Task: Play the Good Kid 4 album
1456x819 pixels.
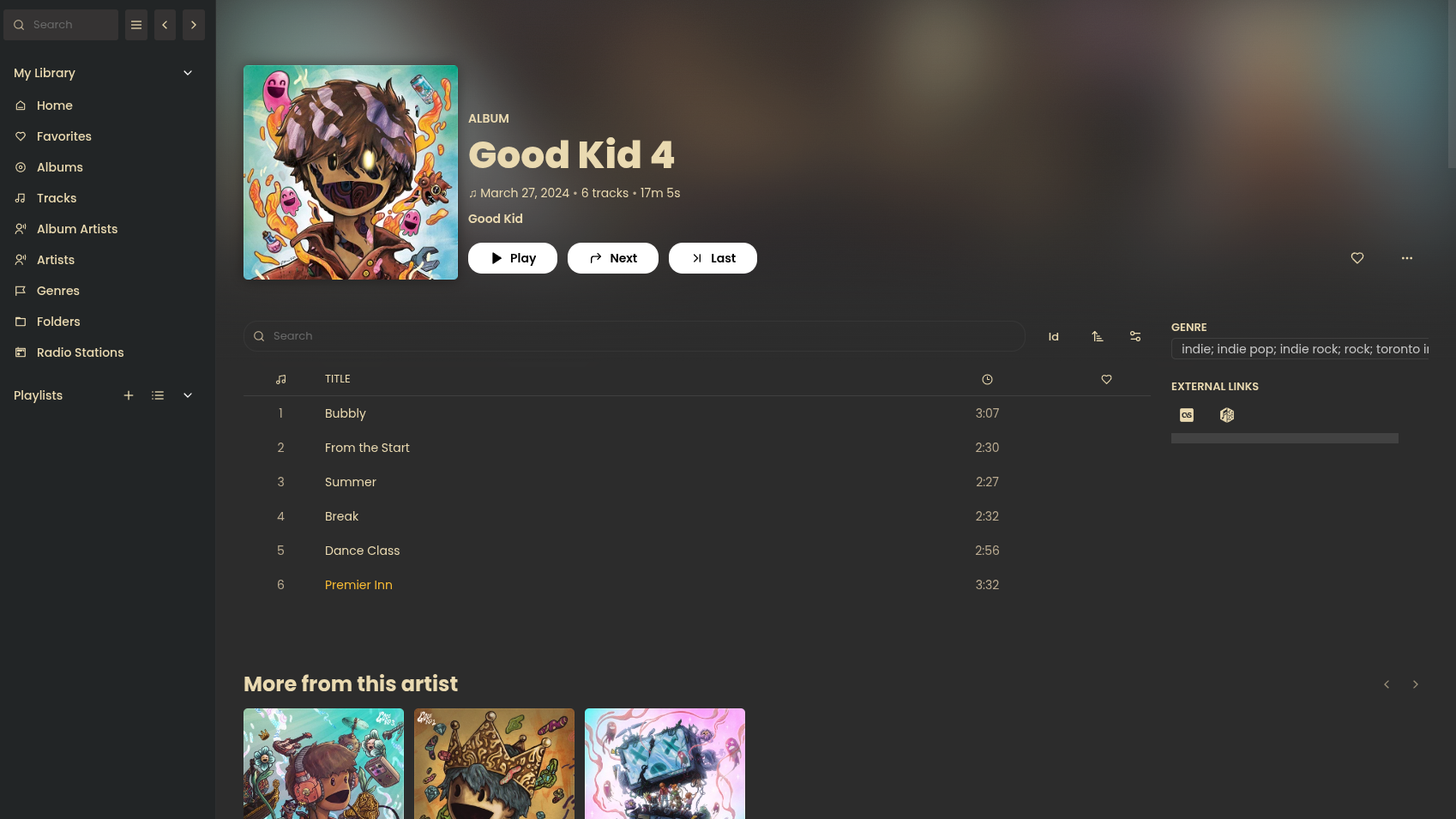Action: [513, 258]
